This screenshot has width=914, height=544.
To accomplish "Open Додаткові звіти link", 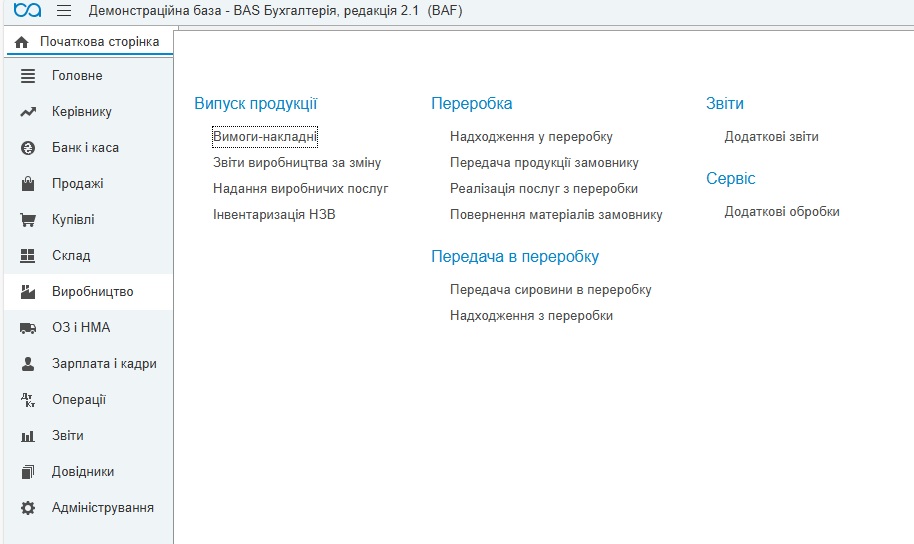I will 771,136.
